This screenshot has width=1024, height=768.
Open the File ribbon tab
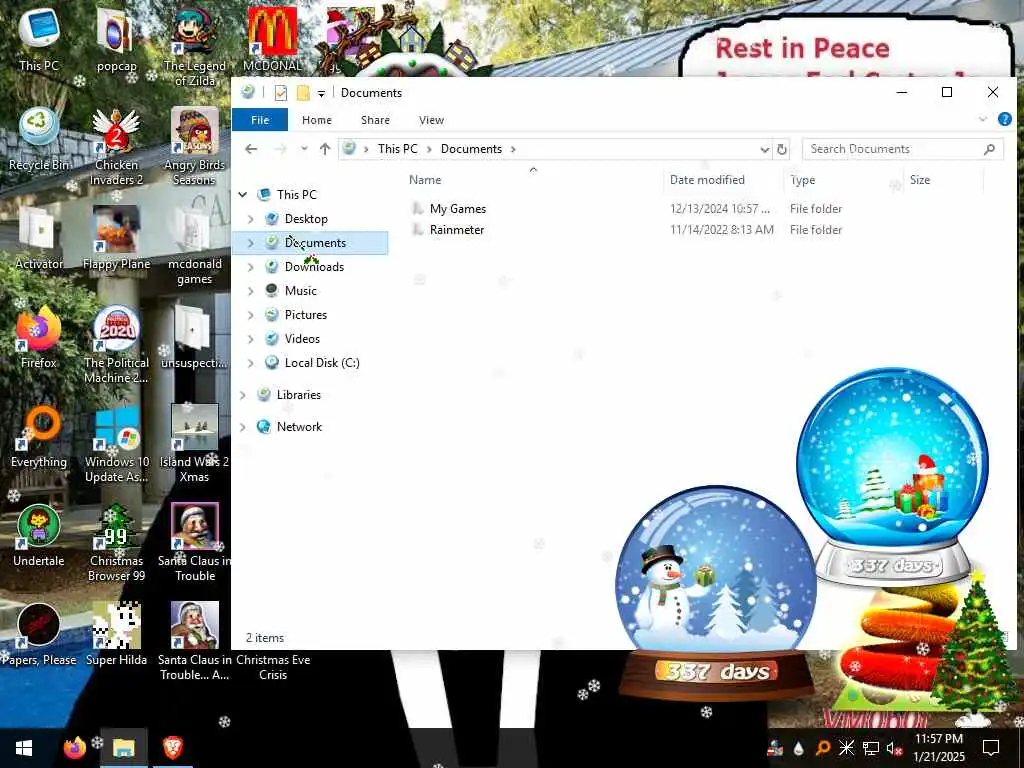pyautogui.click(x=260, y=120)
